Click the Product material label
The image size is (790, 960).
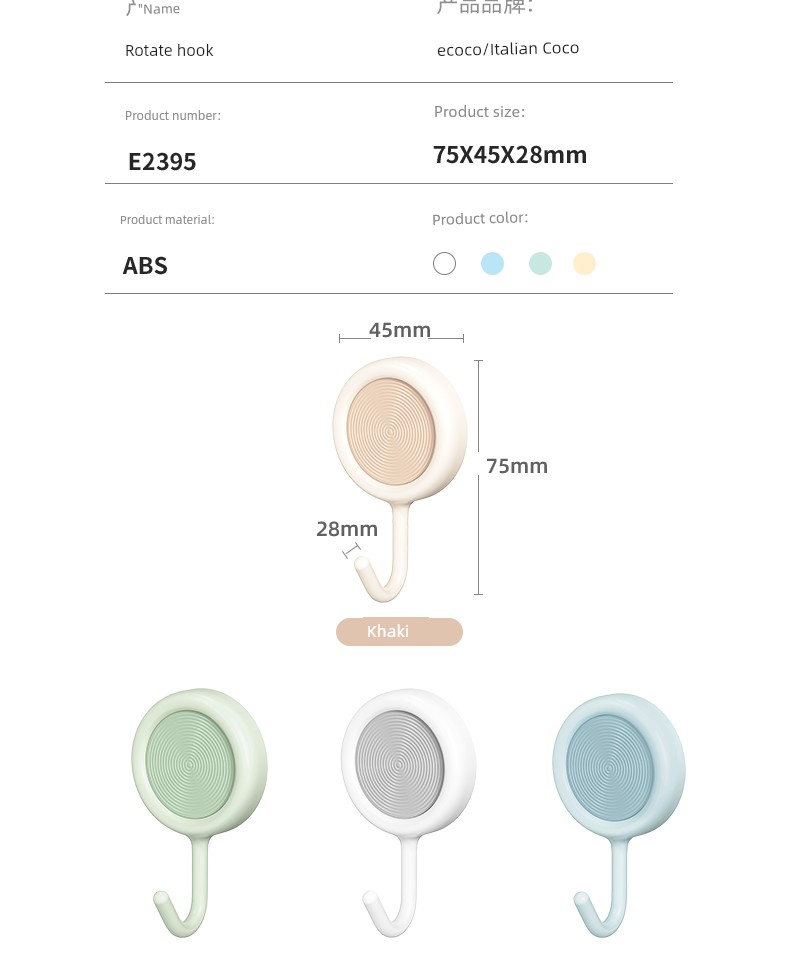click(x=167, y=220)
